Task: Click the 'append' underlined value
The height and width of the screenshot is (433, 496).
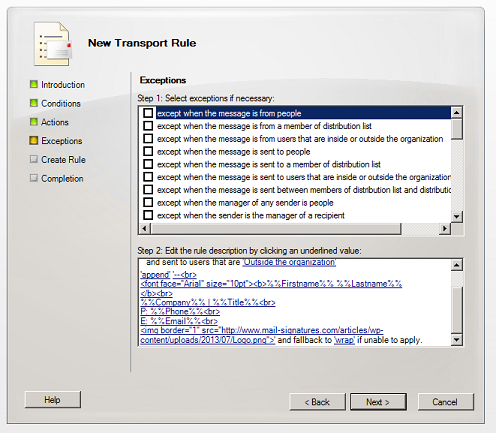Action: [155, 275]
